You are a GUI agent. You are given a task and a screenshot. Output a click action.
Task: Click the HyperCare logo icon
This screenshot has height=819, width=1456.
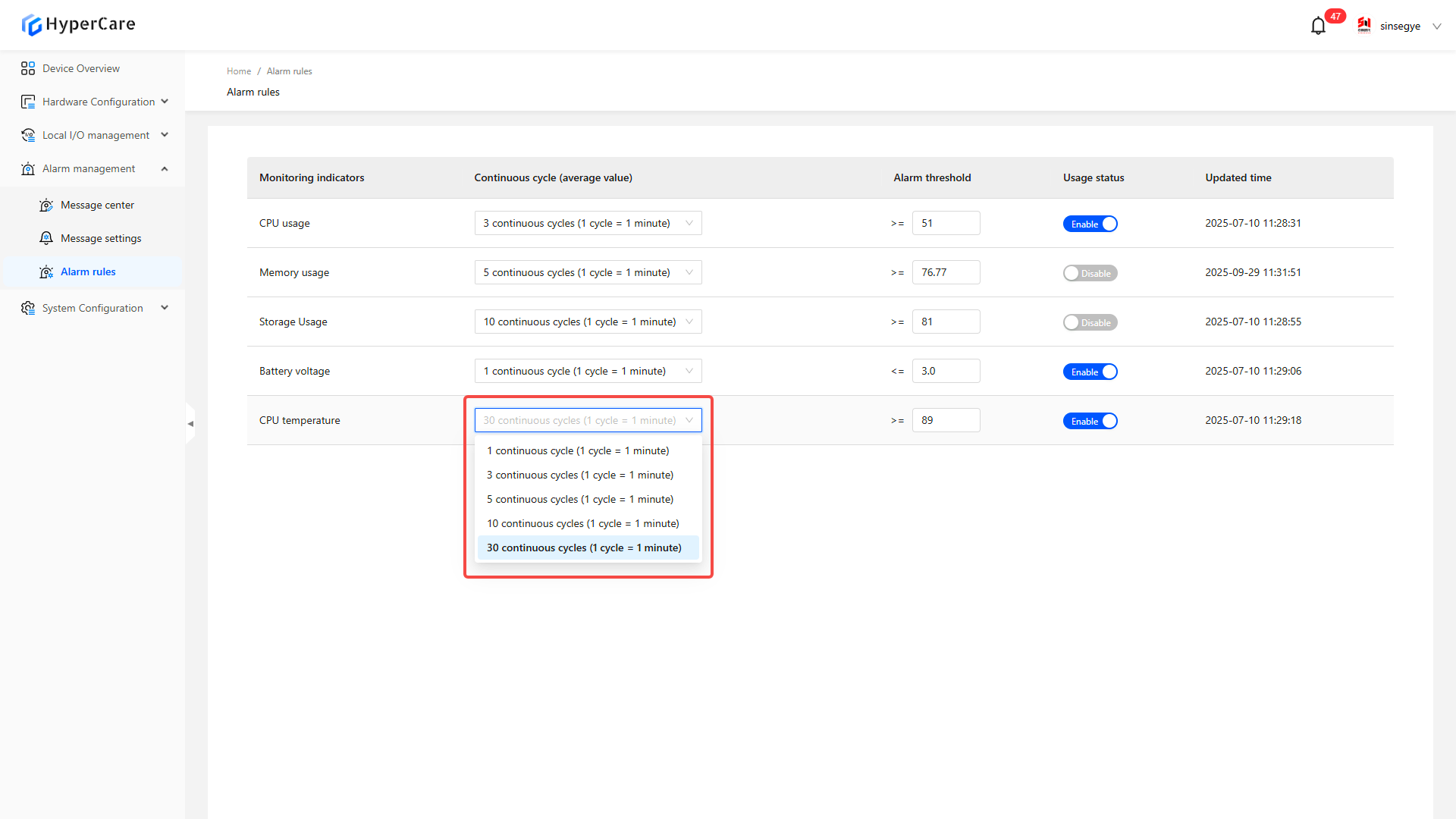(x=31, y=25)
